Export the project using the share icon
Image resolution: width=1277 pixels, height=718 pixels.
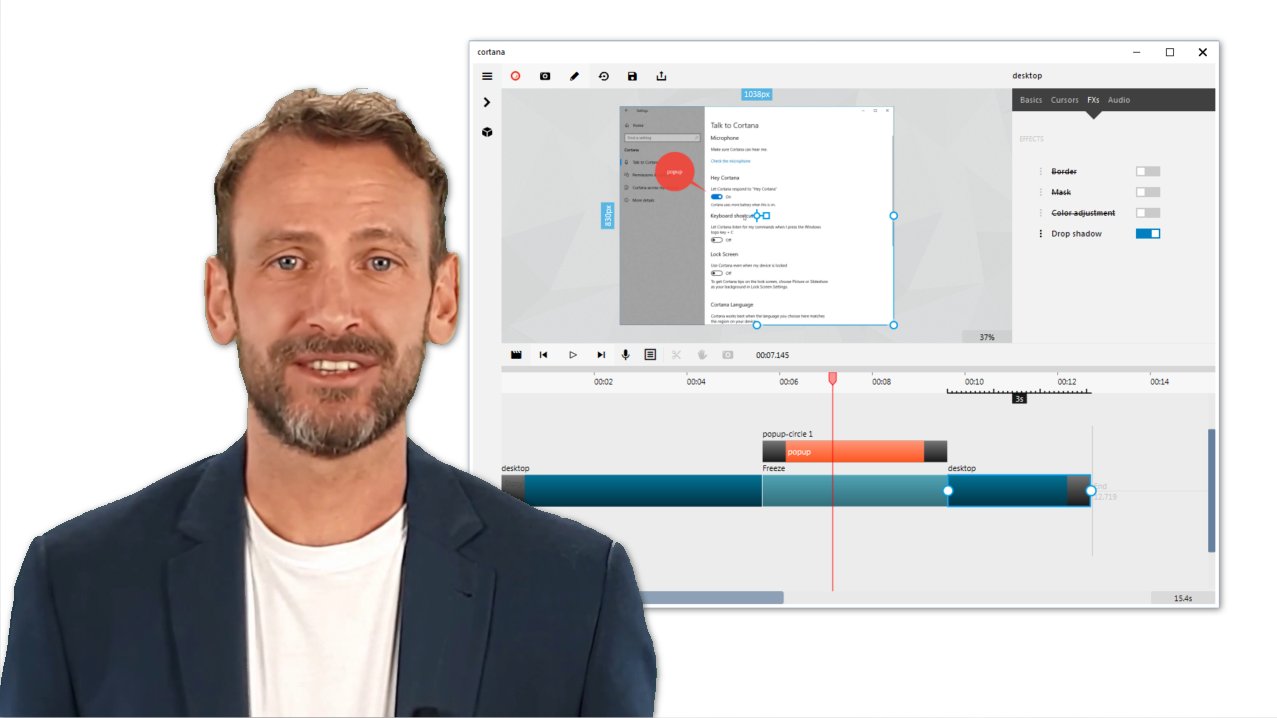tap(661, 75)
